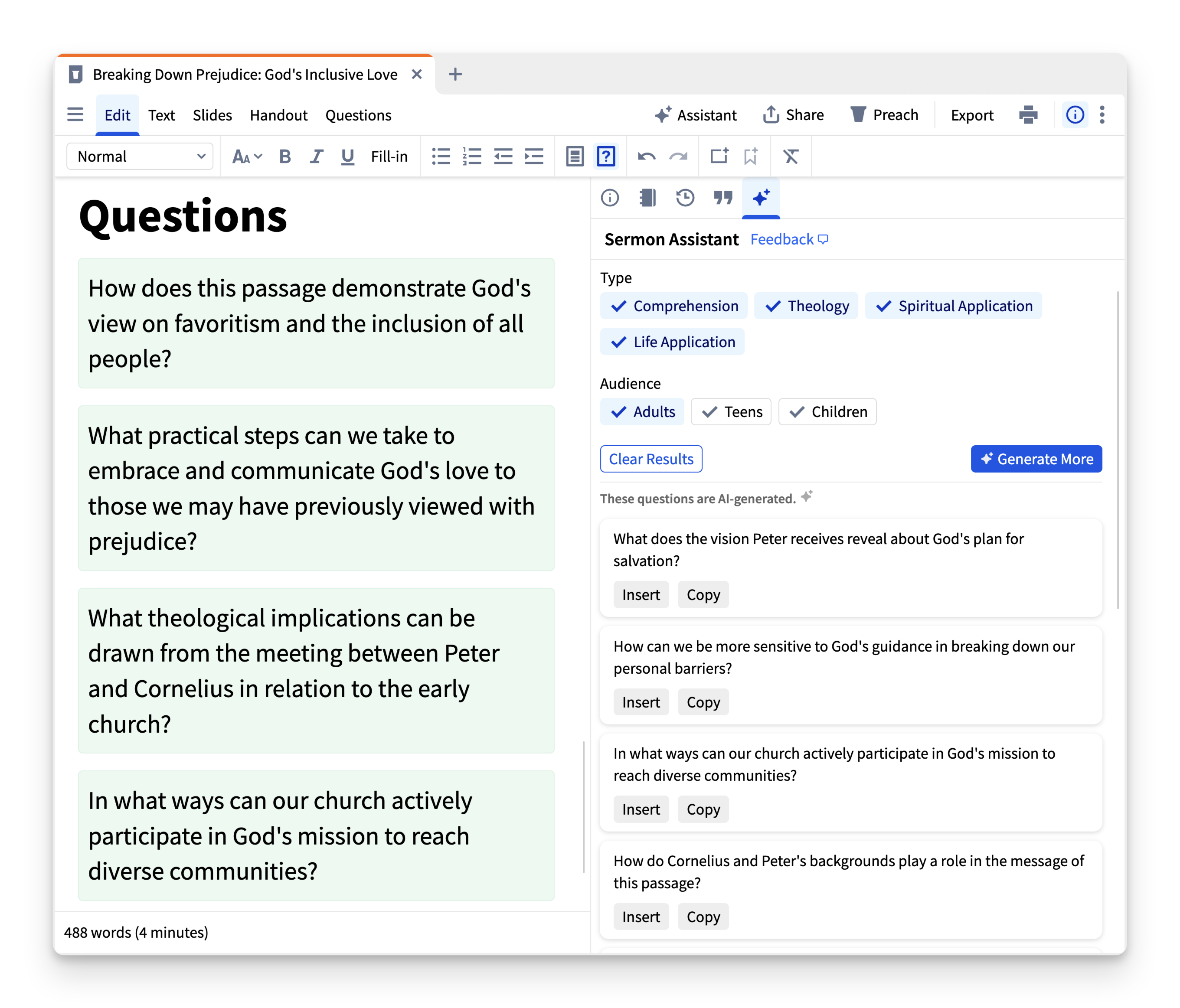Open a new document tab with plus
This screenshot has height=1008, width=1180.
(x=455, y=74)
